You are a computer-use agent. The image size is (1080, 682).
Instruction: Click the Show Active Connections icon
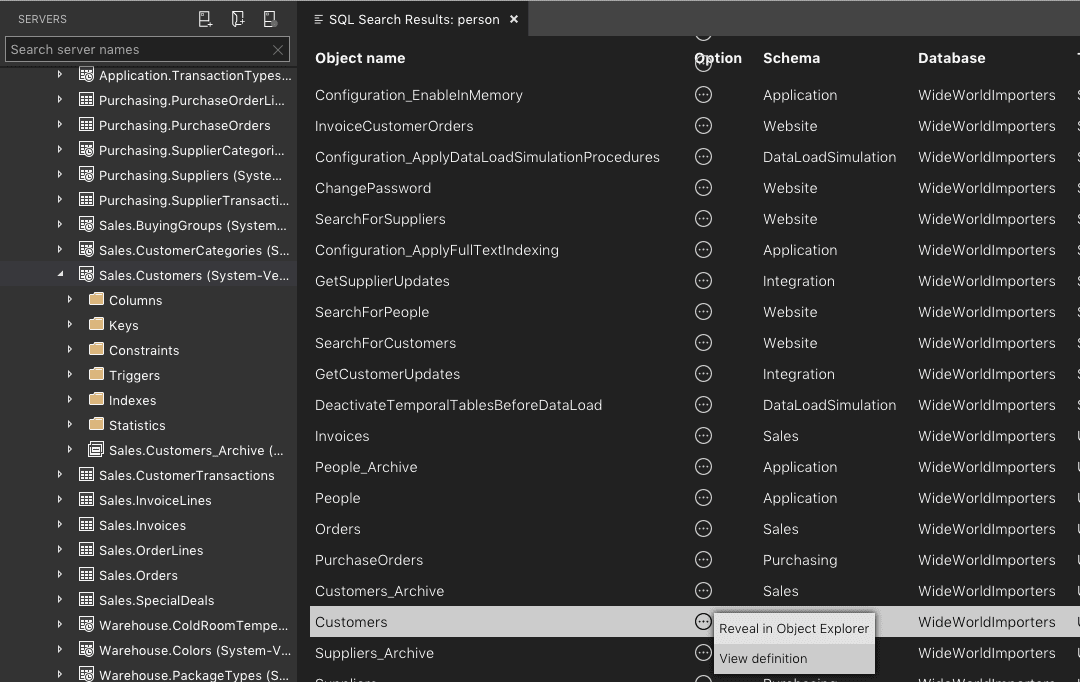pyautogui.click(x=269, y=19)
